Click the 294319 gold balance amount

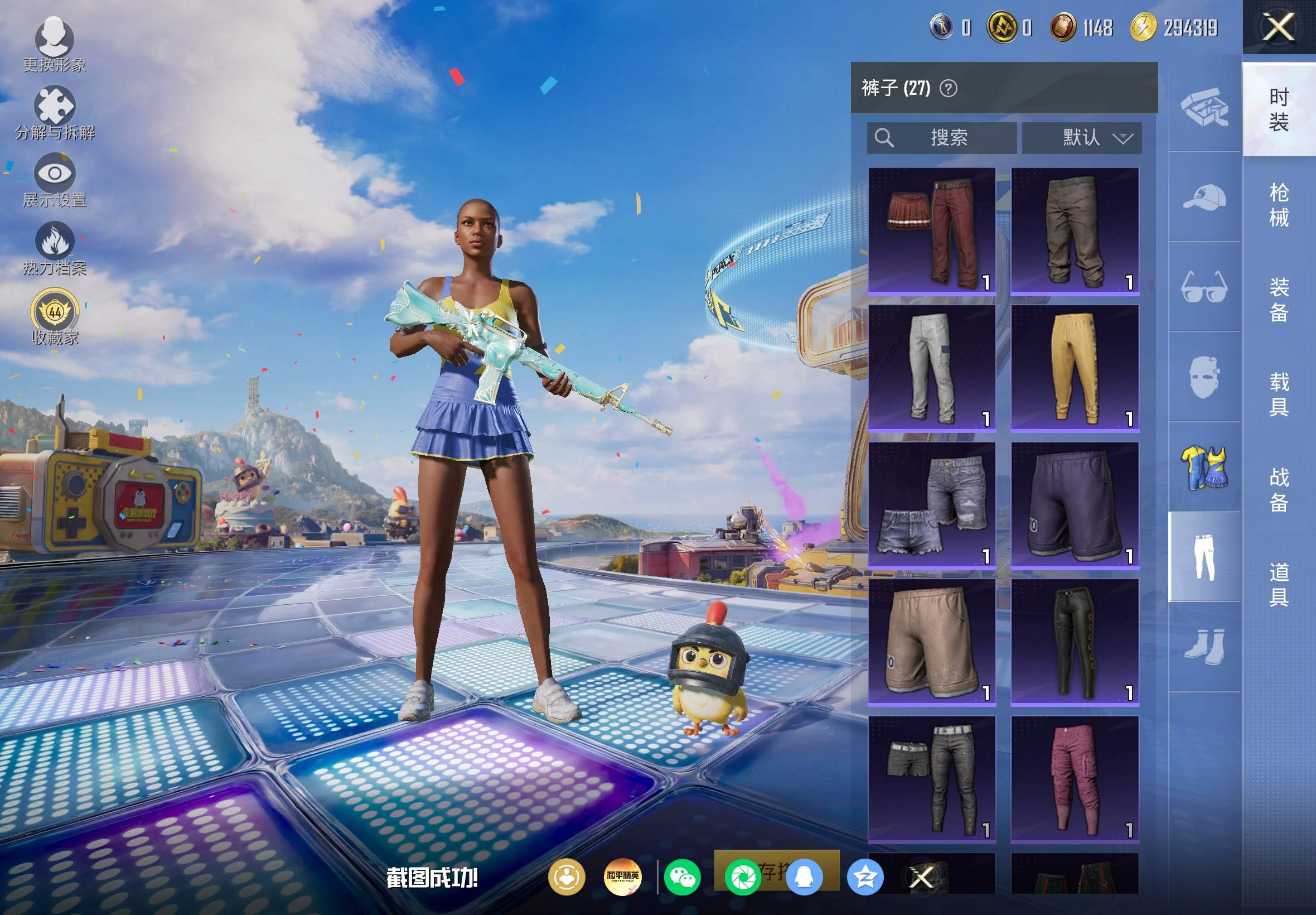pos(1190,27)
